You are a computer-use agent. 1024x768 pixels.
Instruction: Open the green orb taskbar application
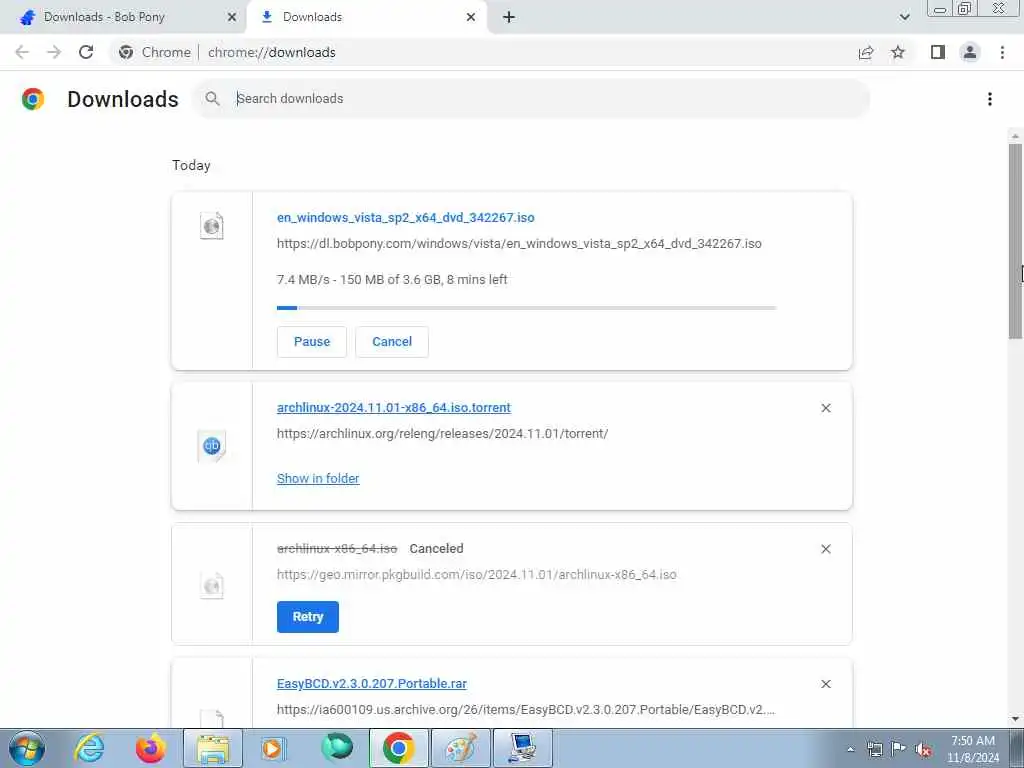[337, 748]
